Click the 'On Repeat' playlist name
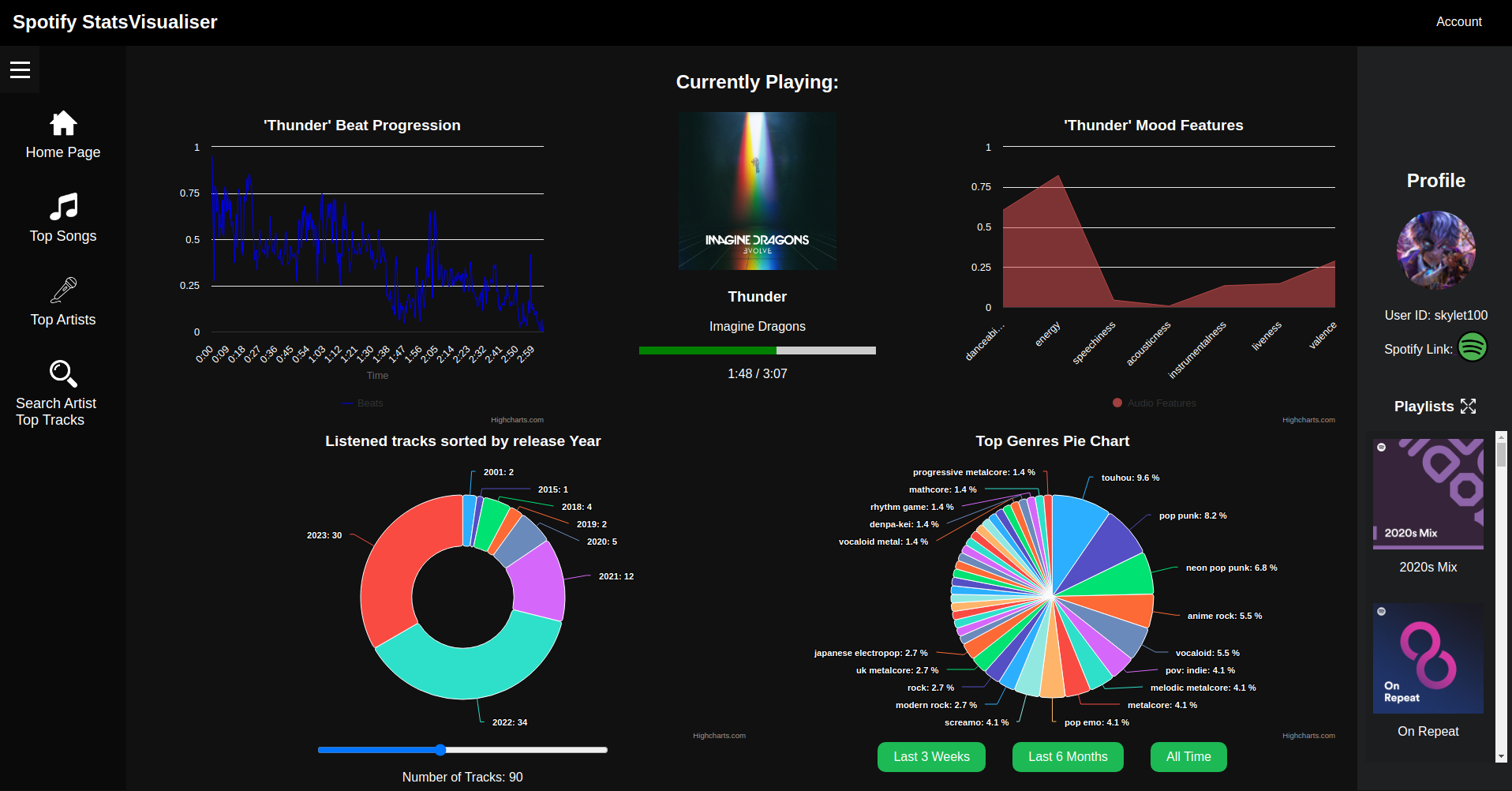The image size is (1512, 791). pos(1428,731)
